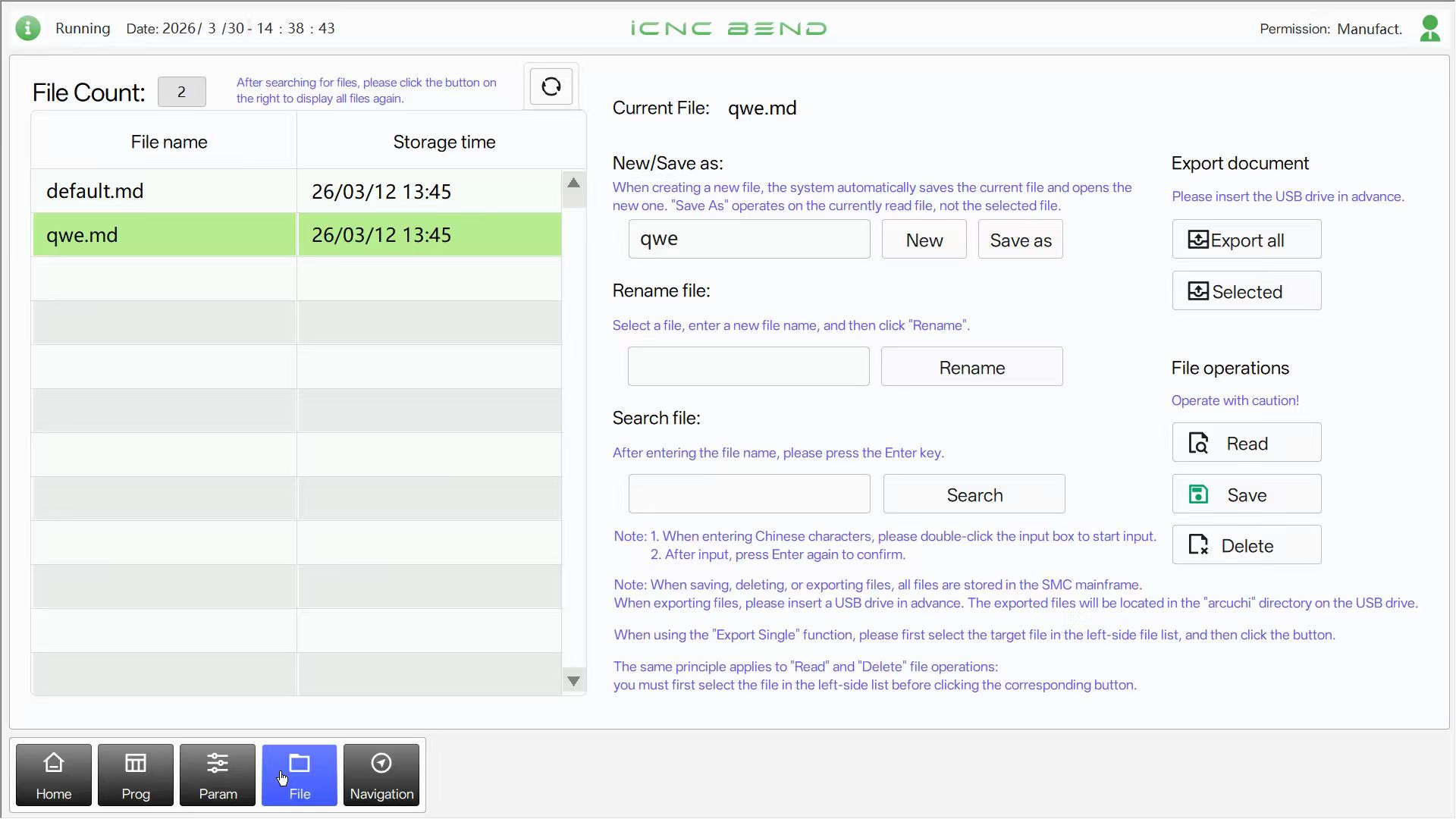Focus the Rename file input box

[748, 367]
